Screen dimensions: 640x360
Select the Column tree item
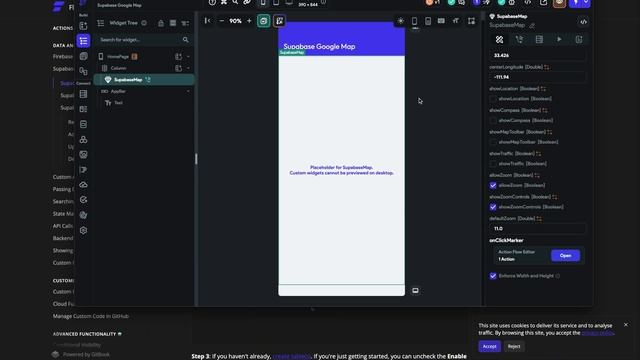pyautogui.click(x=118, y=68)
